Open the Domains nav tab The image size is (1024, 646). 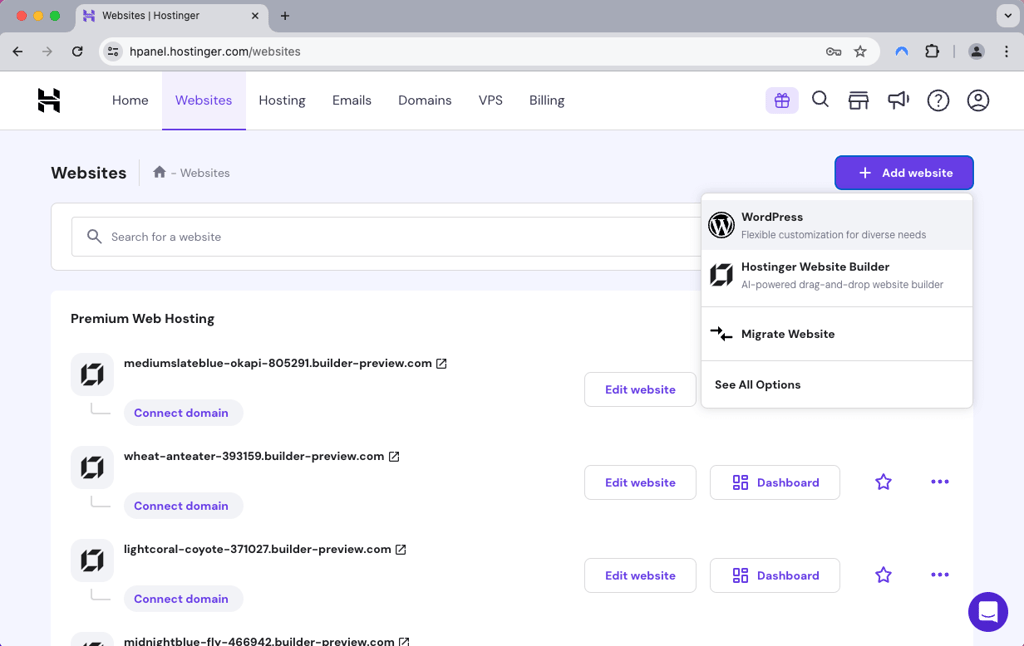[x=425, y=100]
